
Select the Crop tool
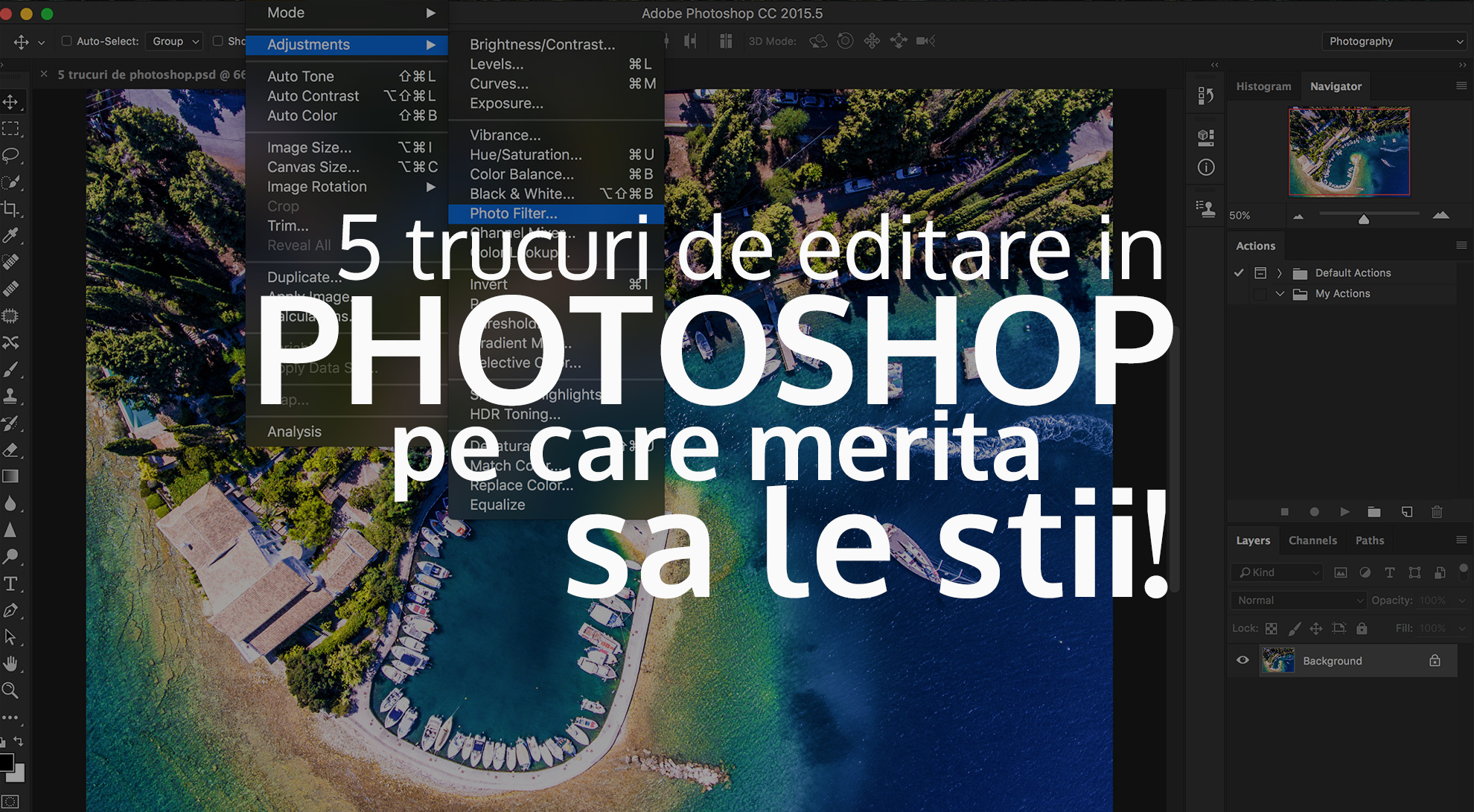tap(10, 209)
